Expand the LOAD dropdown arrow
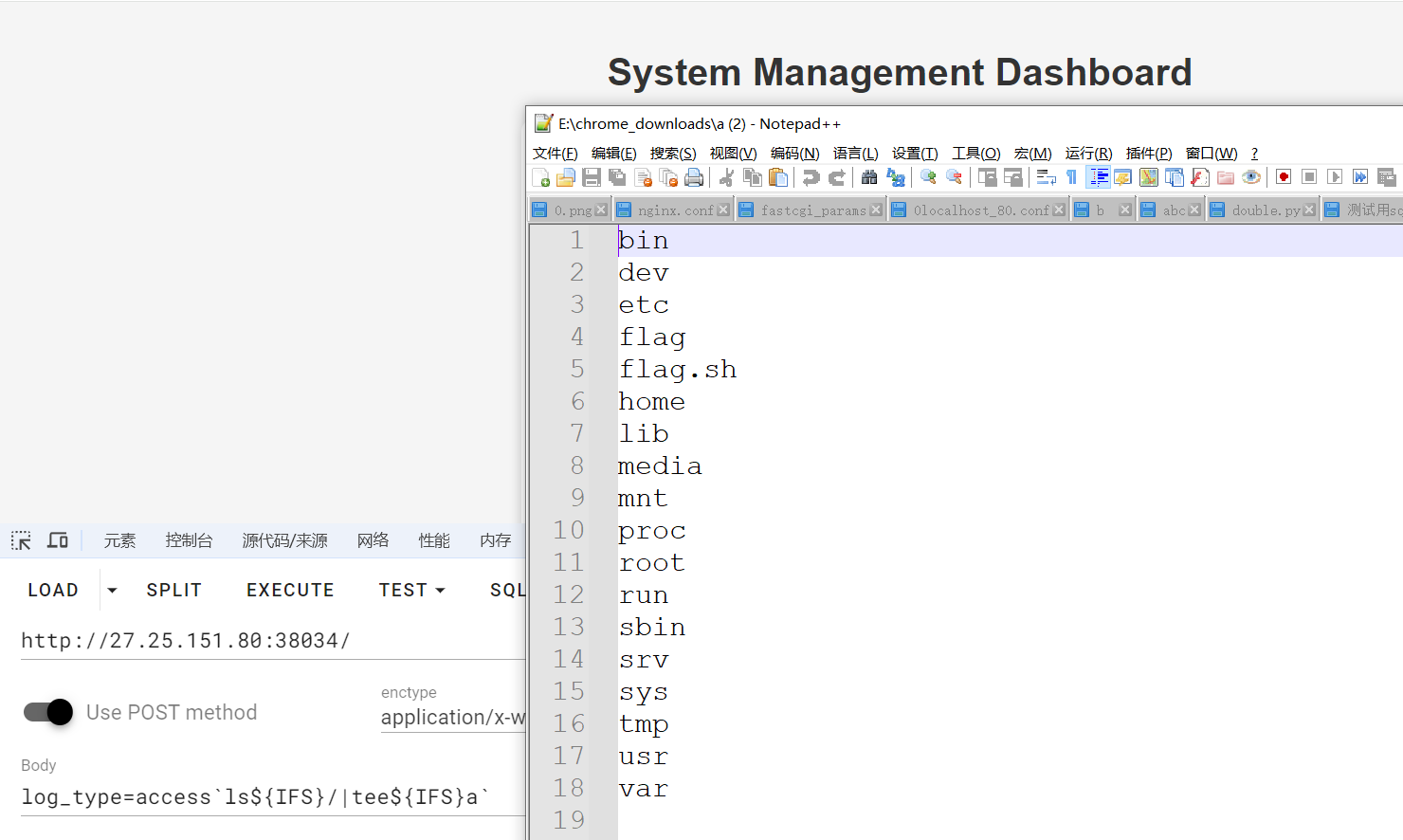The height and width of the screenshot is (840, 1403). 112,590
